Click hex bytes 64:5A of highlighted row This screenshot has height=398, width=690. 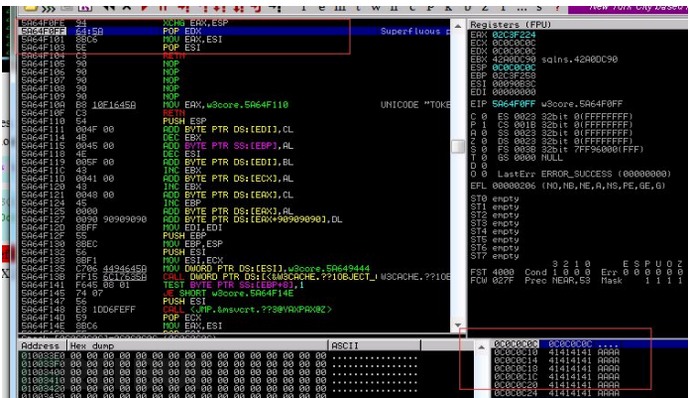pyautogui.click(x=89, y=31)
